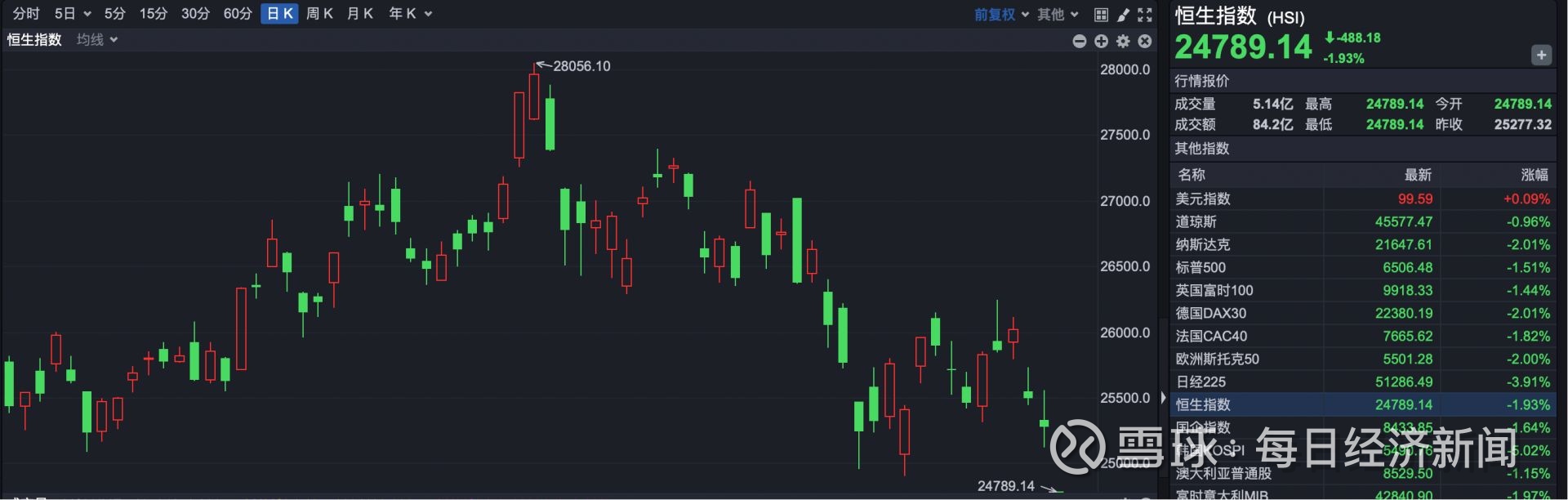Open the multi-chart grid layout
Screen dimensions: 1568x500
coord(1101,15)
